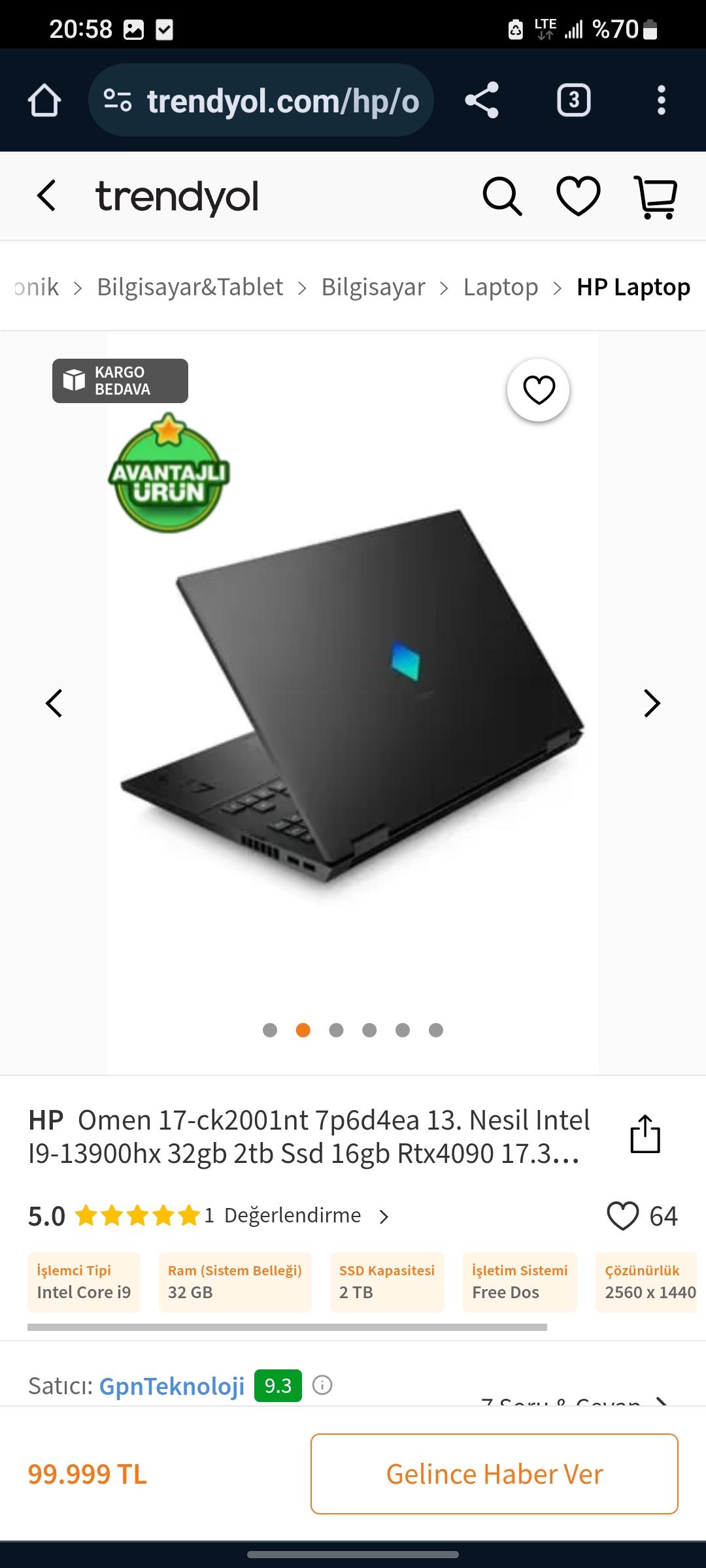Click the specs horizontal scrollbar
The width and height of the screenshot is (706, 1568).
(x=287, y=1327)
